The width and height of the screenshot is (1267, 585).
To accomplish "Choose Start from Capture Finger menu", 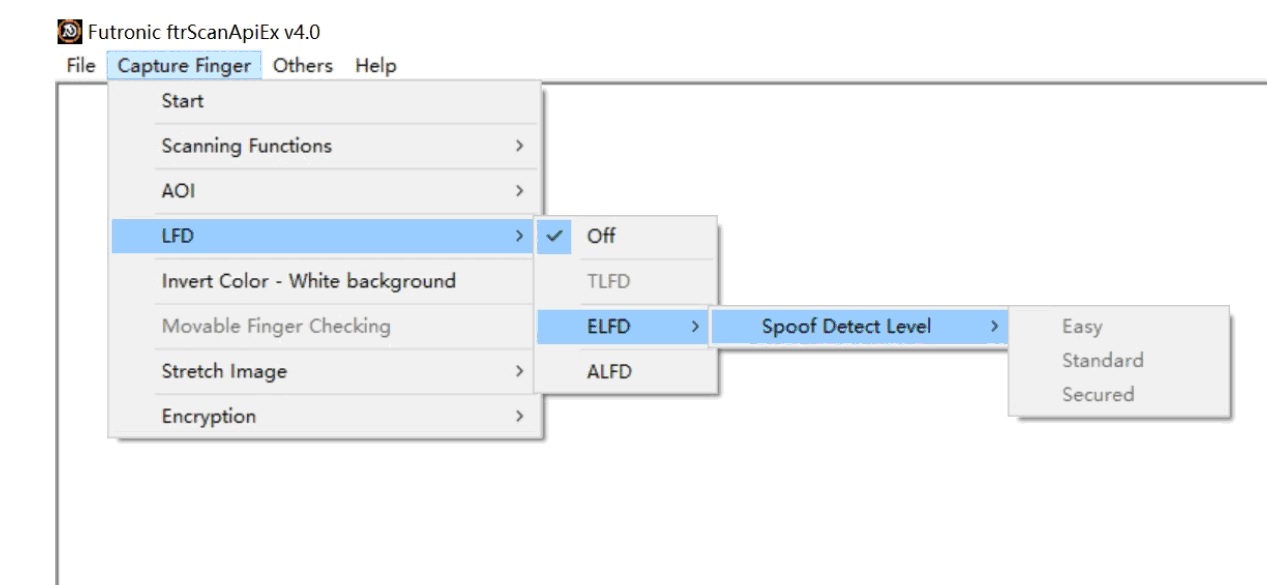I will coord(325,101).
